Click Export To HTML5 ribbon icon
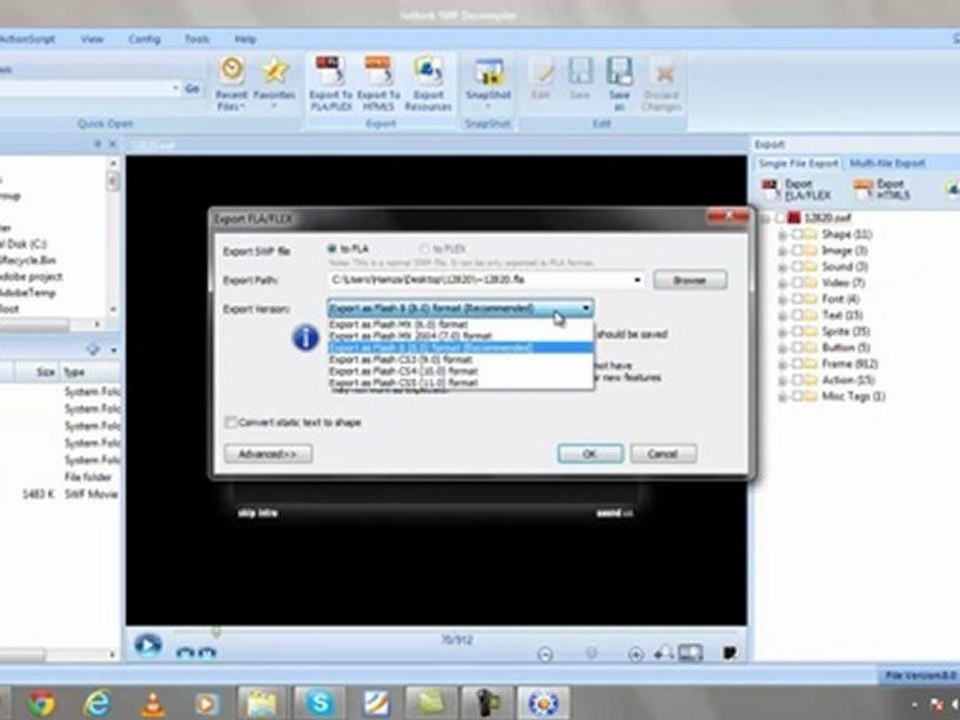 (x=378, y=83)
